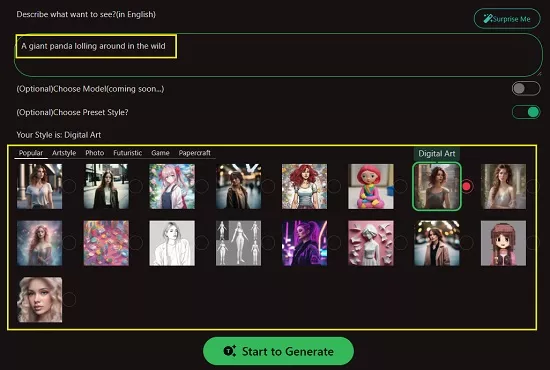Select radio button beside anime girl thumbnail
Screen dimensions: 550x370
tap(202, 186)
